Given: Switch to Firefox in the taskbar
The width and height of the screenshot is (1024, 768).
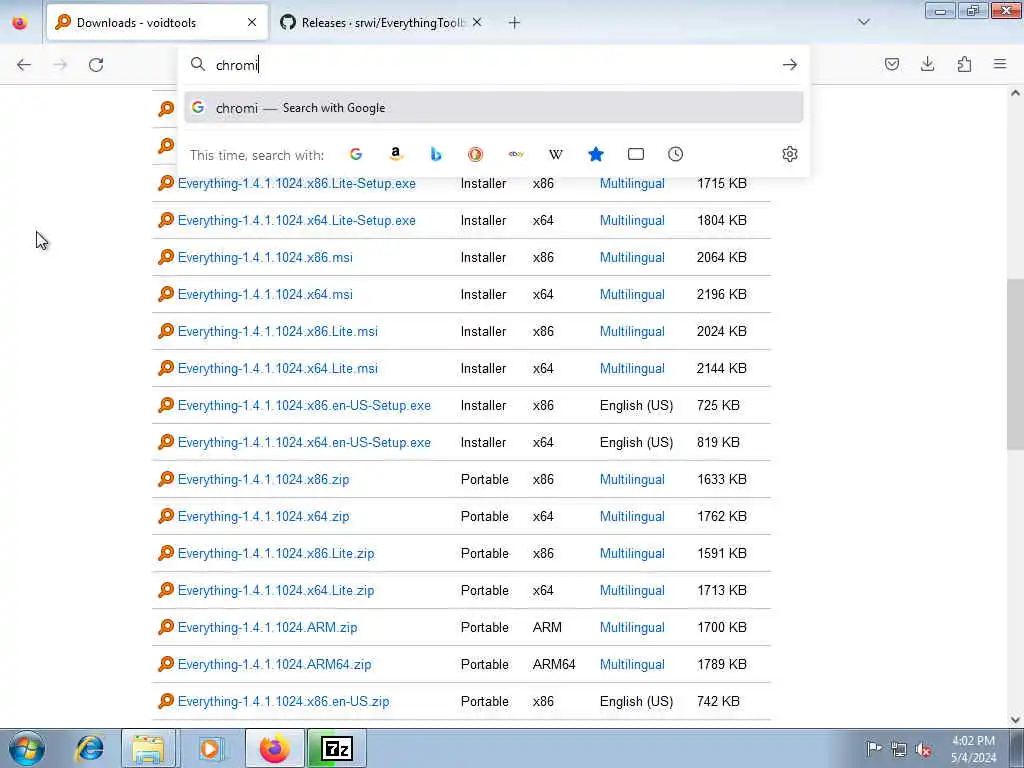Looking at the screenshot, I should [x=275, y=748].
